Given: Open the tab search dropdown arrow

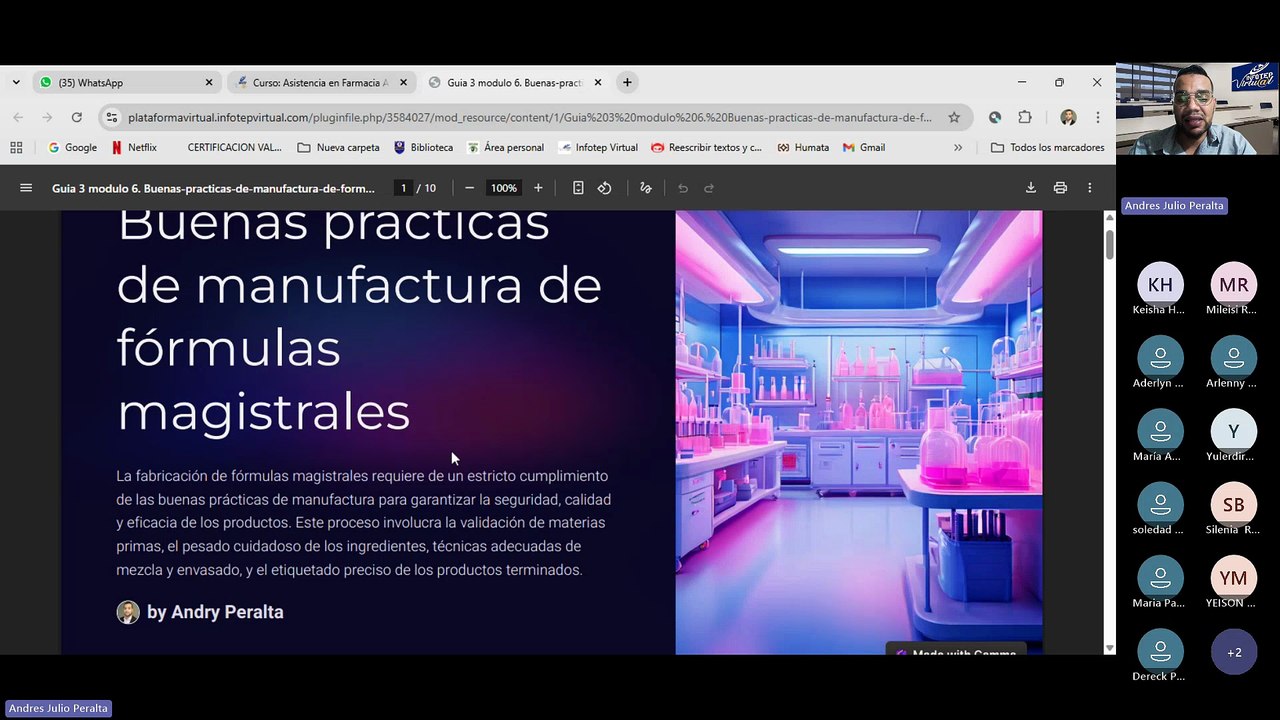Looking at the screenshot, I should tap(16, 83).
